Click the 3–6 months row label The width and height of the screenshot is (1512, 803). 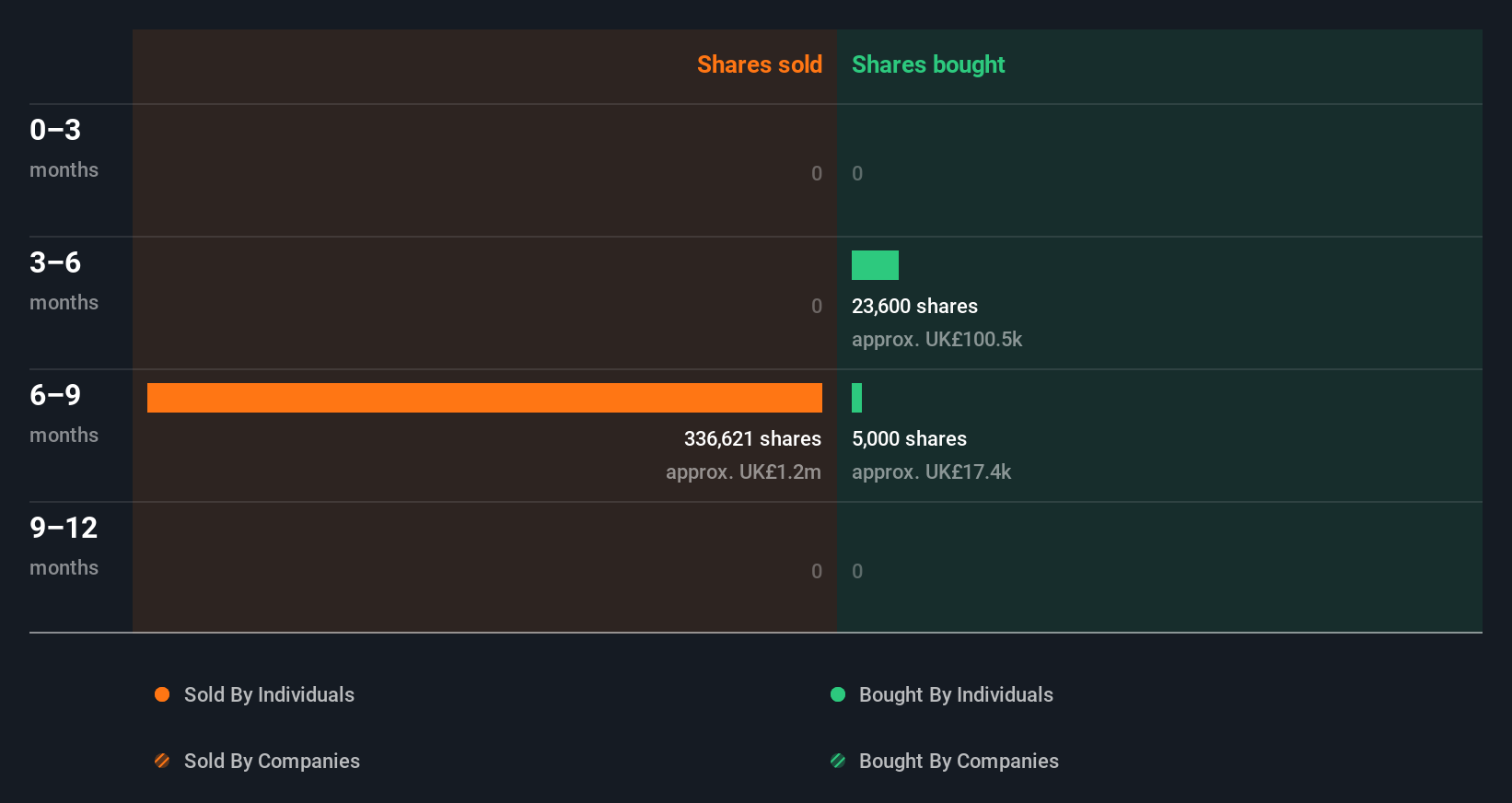[x=64, y=280]
